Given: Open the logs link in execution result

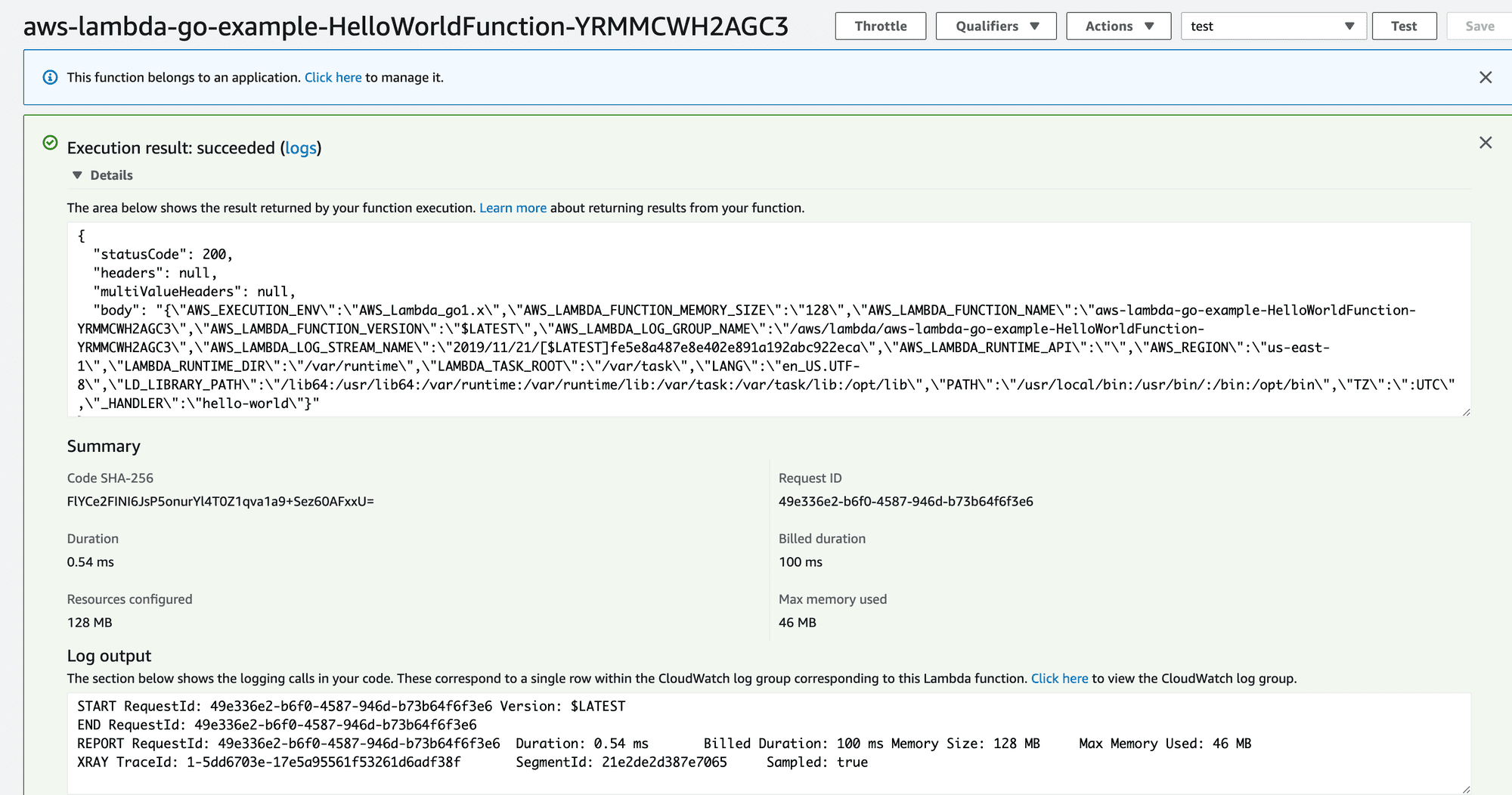Looking at the screenshot, I should point(300,148).
